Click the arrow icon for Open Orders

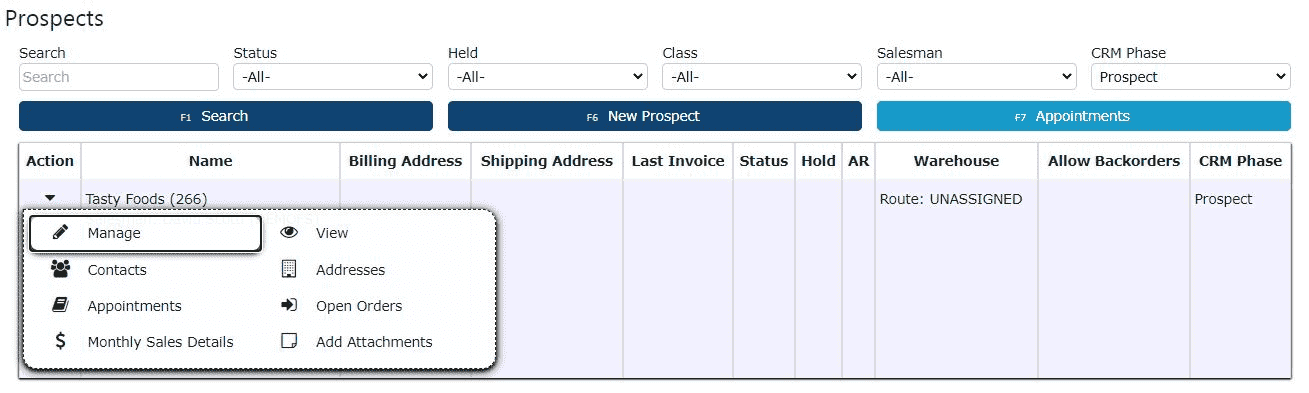point(290,305)
